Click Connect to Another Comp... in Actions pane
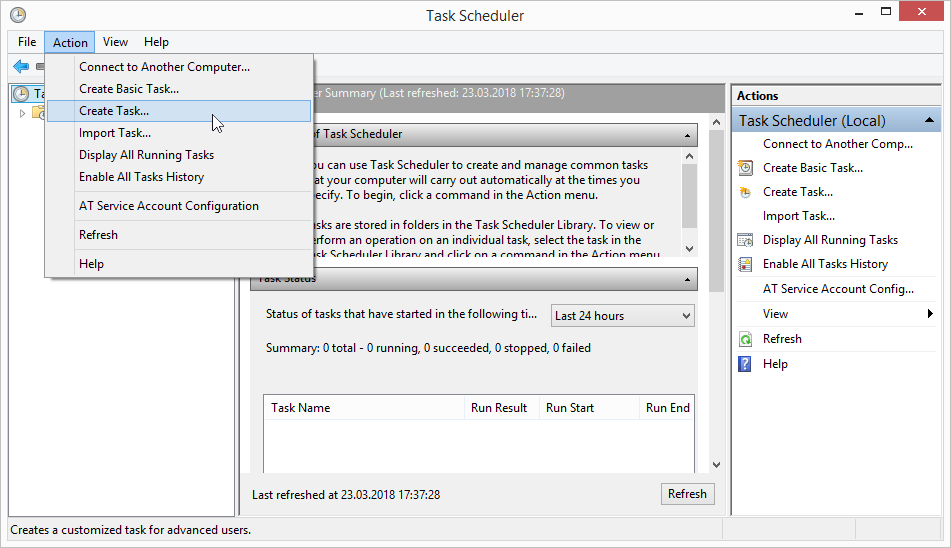The width and height of the screenshot is (951, 548). click(838, 144)
